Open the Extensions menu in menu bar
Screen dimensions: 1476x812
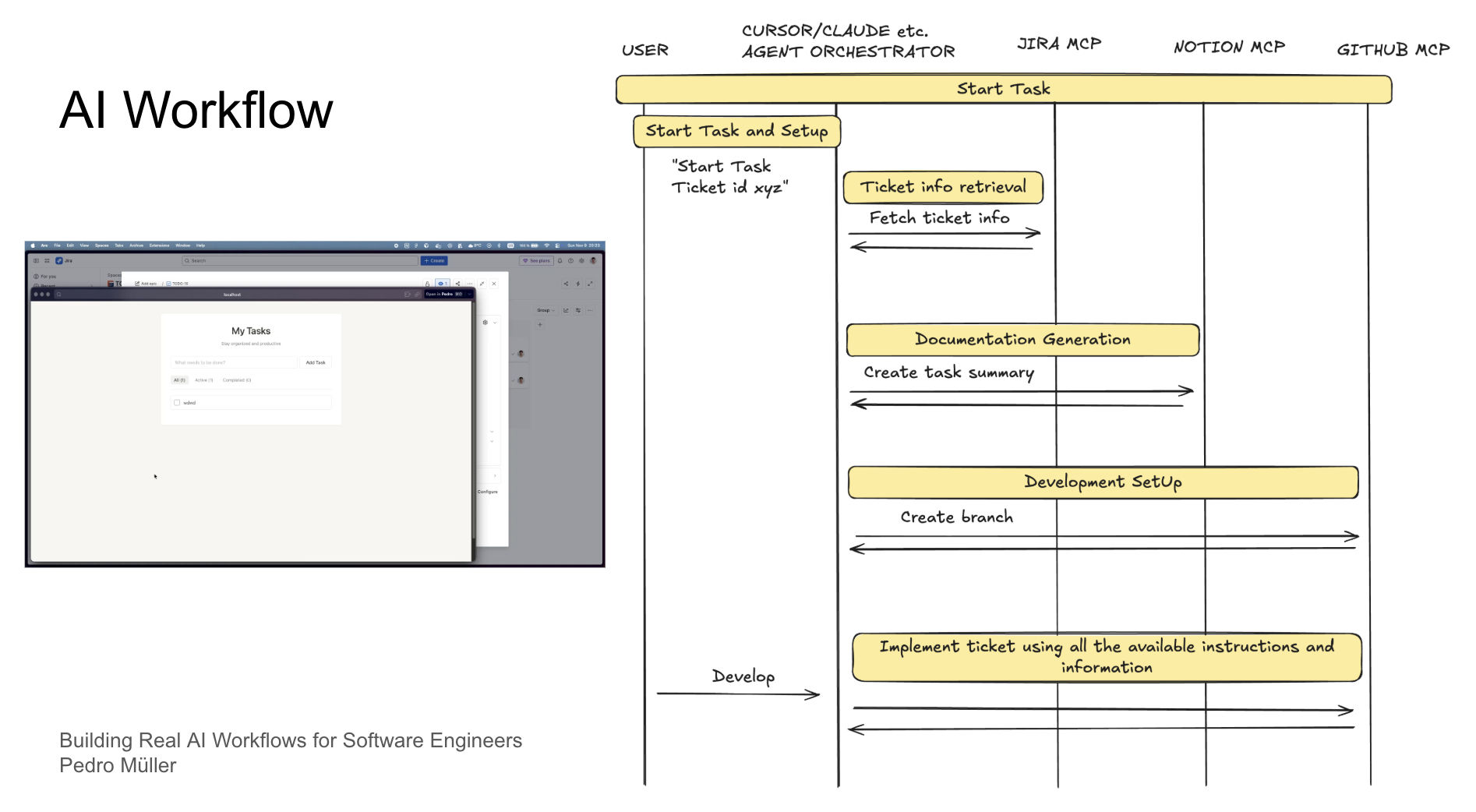point(159,245)
